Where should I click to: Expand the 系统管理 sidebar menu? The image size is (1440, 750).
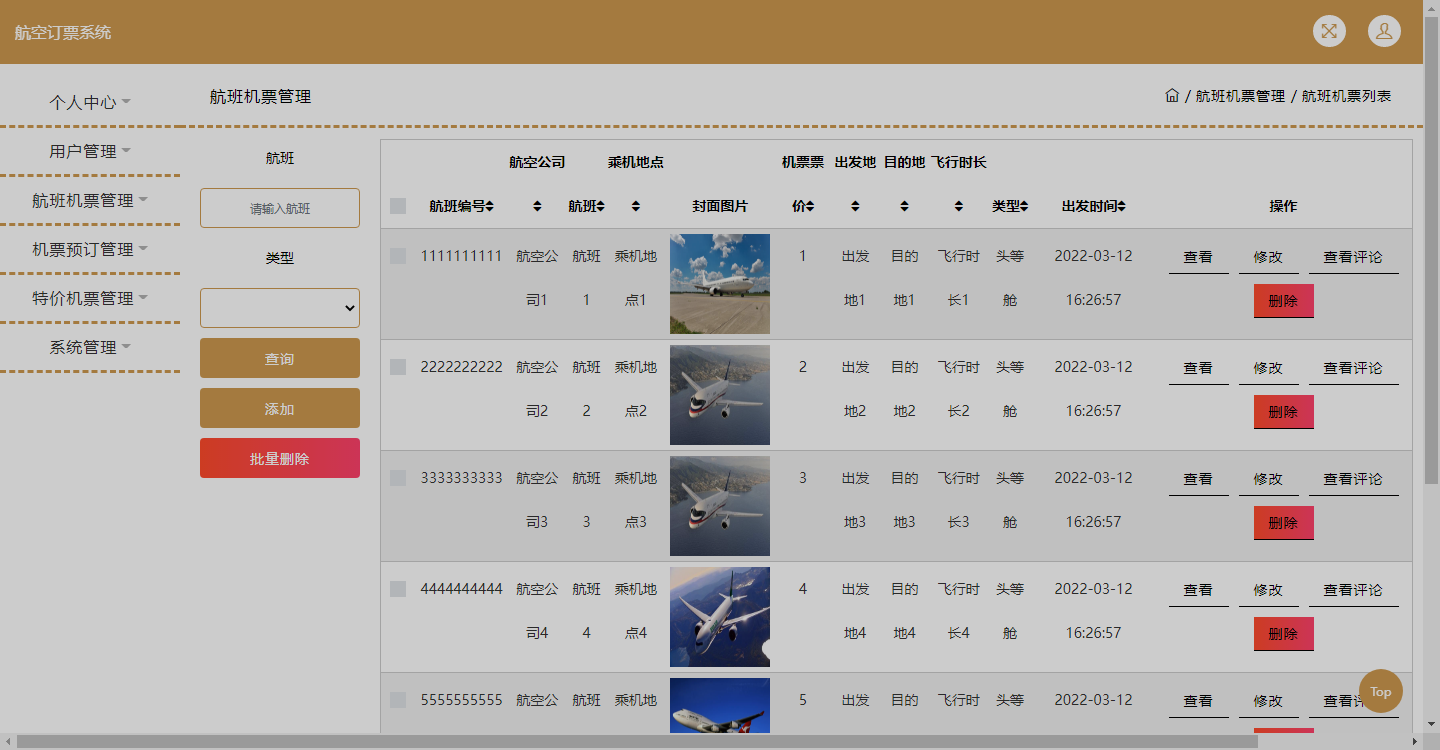pyautogui.click(x=88, y=347)
